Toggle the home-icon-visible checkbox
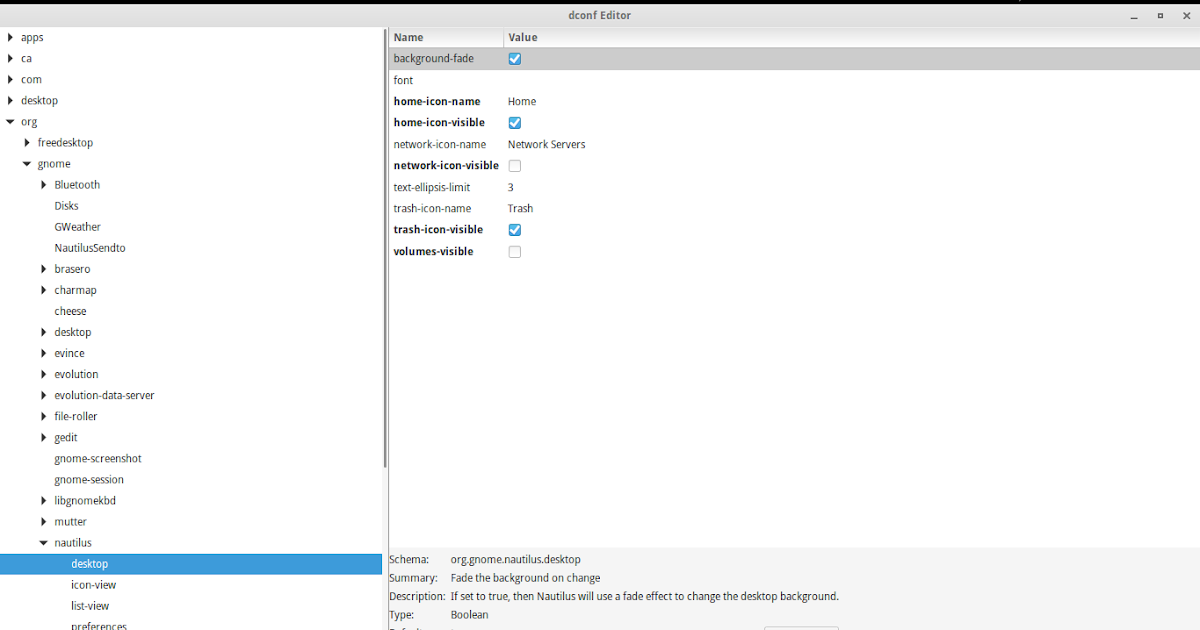The image size is (1200, 630). coord(515,123)
